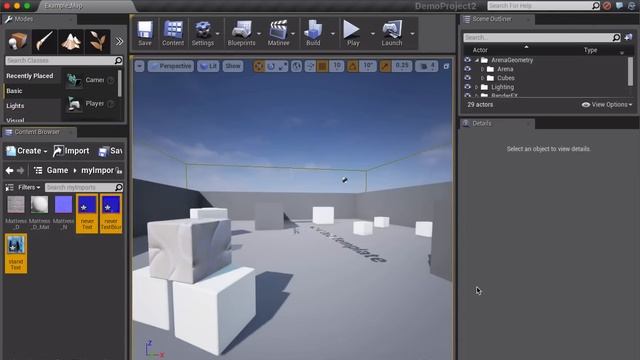Click the Create button

27,151
